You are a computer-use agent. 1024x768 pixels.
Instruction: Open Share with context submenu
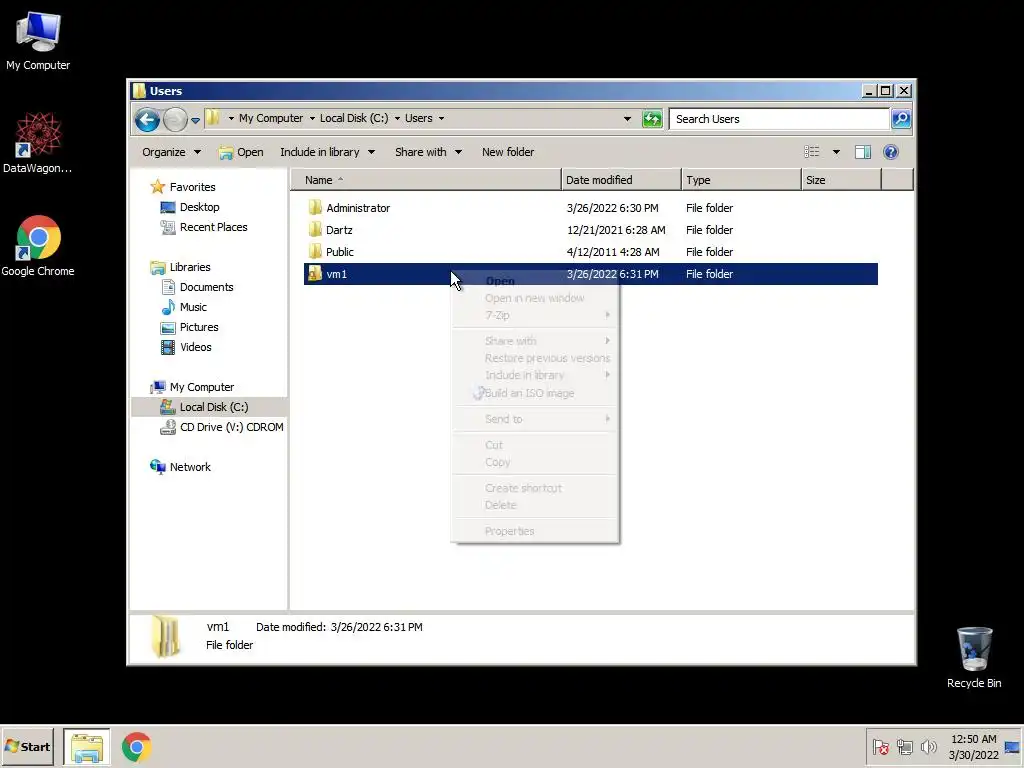click(x=535, y=341)
